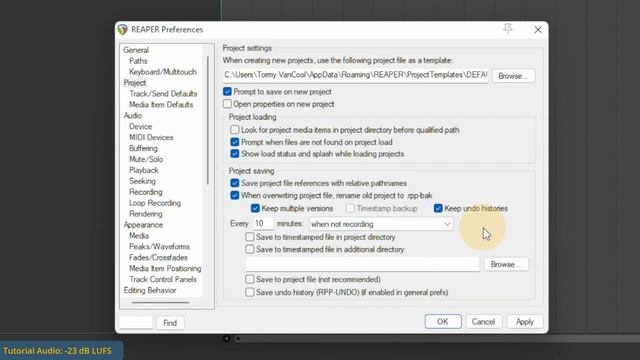Click the preferences tree horizontal scrollbar
Viewport: 640px width, 360px height.
coord(161,302)
